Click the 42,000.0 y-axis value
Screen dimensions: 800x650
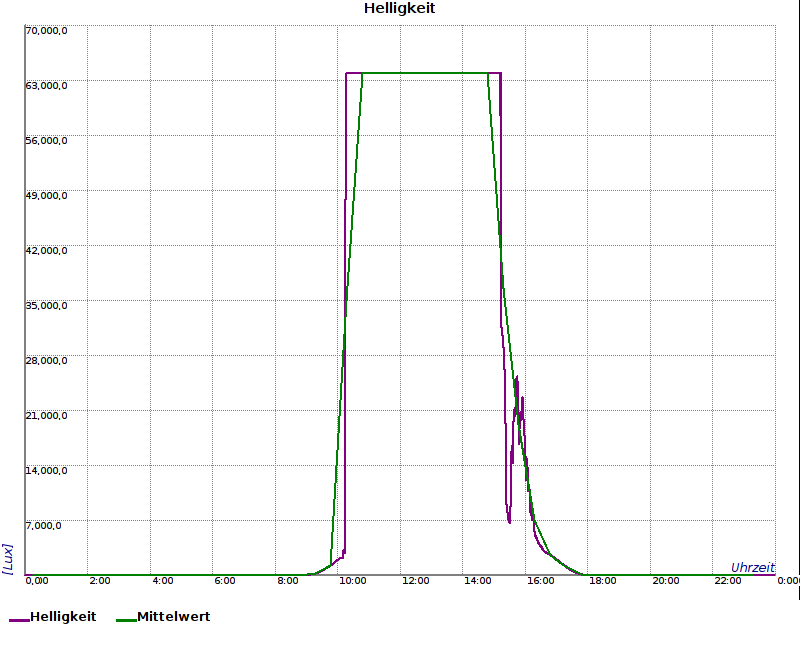pos(46,251)
